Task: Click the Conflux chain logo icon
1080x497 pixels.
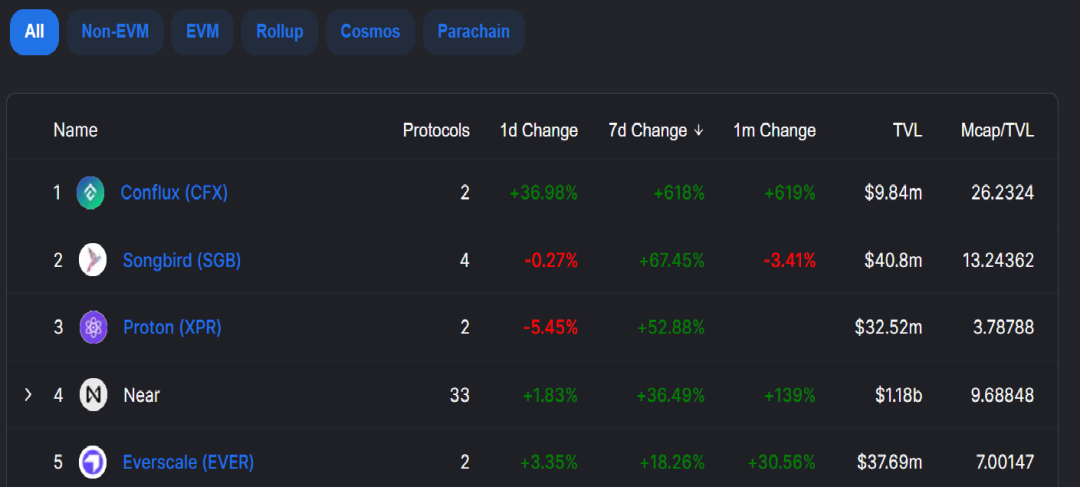Action: pyautogui.click(x=90, y=193)
